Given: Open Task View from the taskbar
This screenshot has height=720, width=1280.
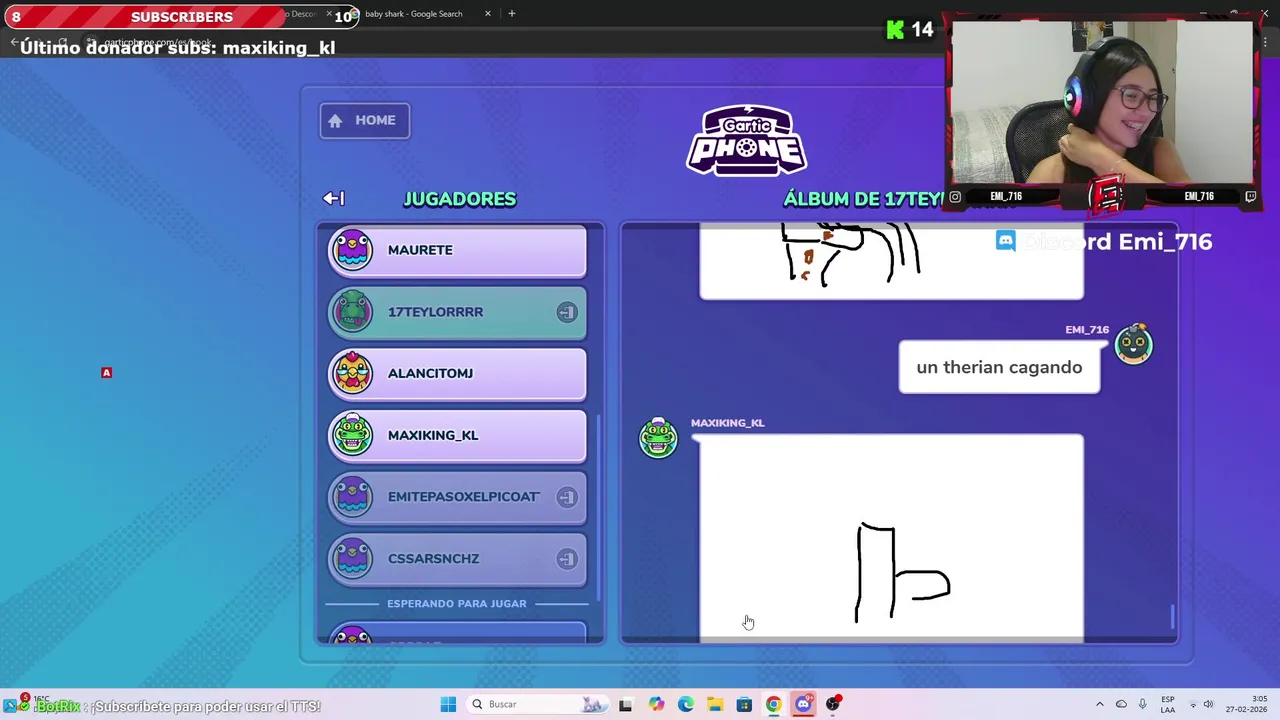Looking at the screenshot, I should [625, 704].
